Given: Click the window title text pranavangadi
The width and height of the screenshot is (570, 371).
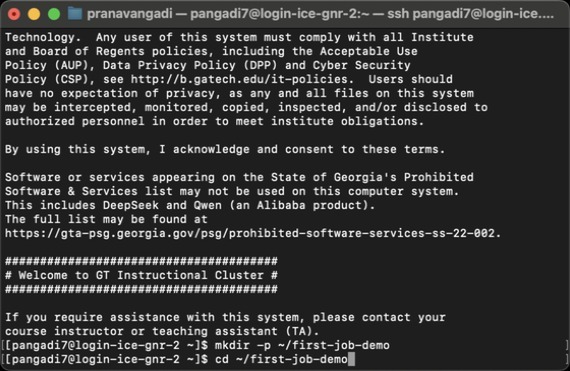Looking at the screenshot, I should click(130, 14).
